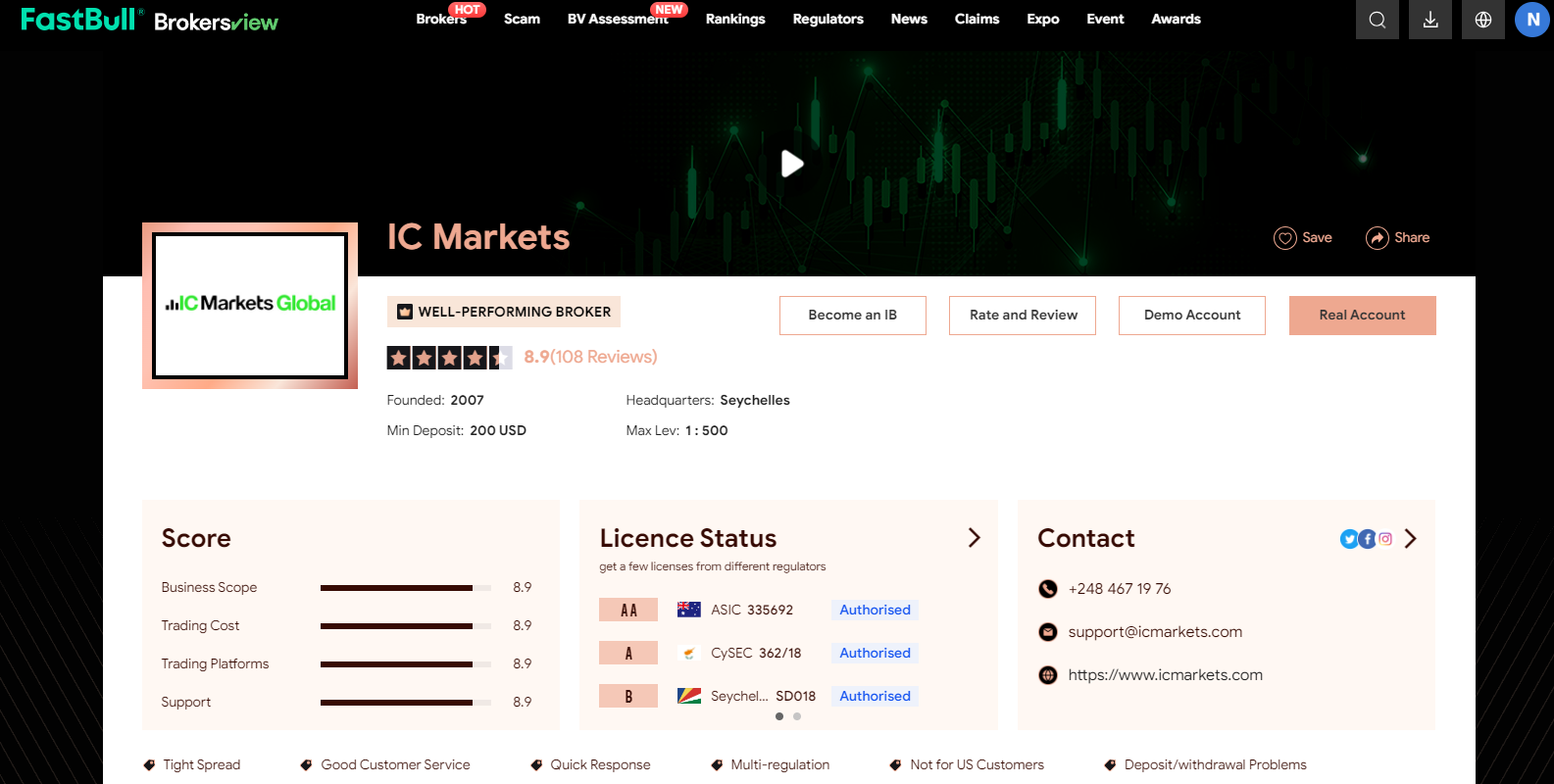Click the download app icon
The image size is (1554, 784).
pos(1429,20)
